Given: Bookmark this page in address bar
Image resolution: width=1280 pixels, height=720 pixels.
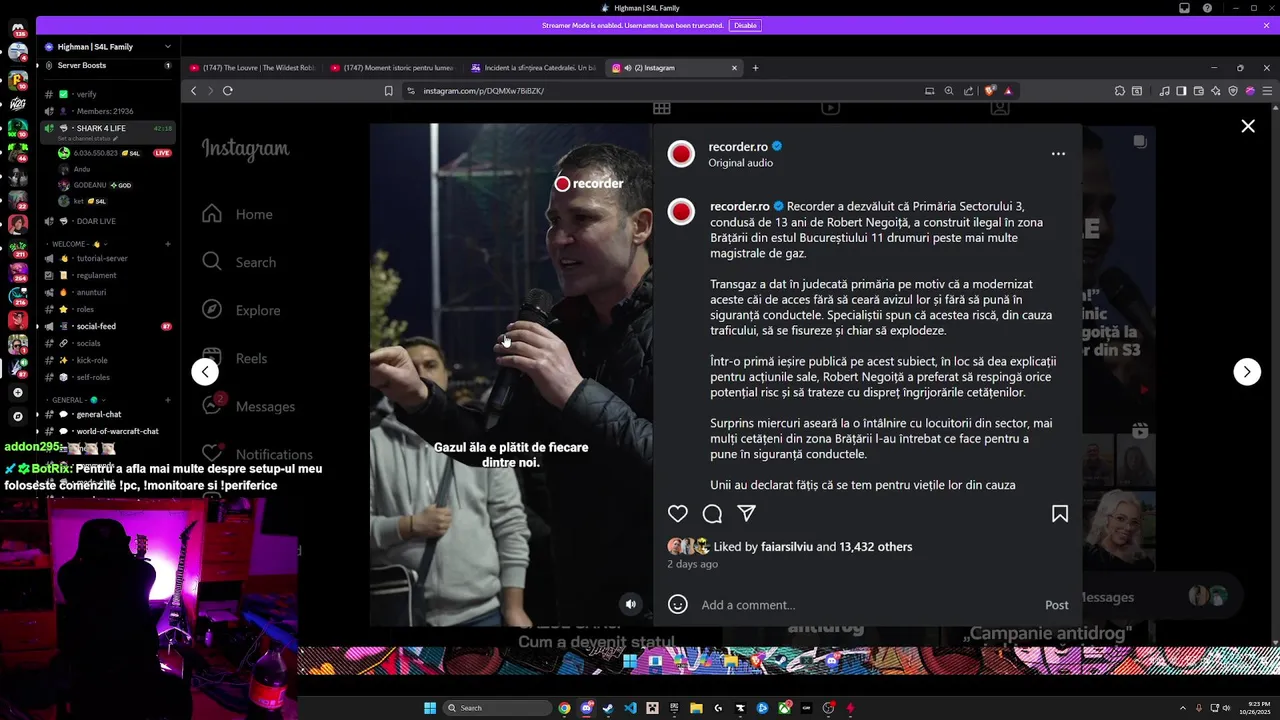Looking at the screenshot, I should click(389, 91).
